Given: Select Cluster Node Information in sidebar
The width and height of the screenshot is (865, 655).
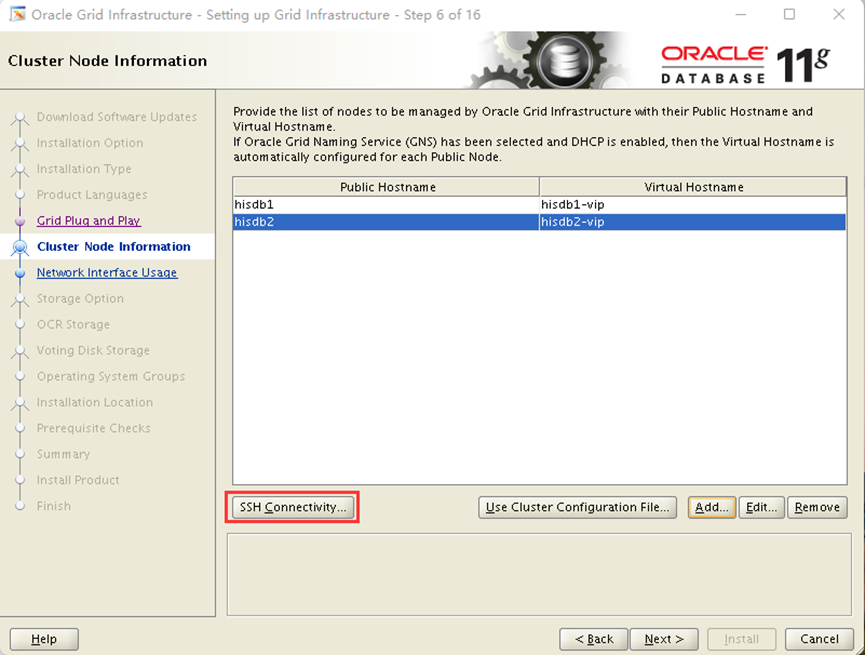Looking at the screenshot, I should (114, 247).
